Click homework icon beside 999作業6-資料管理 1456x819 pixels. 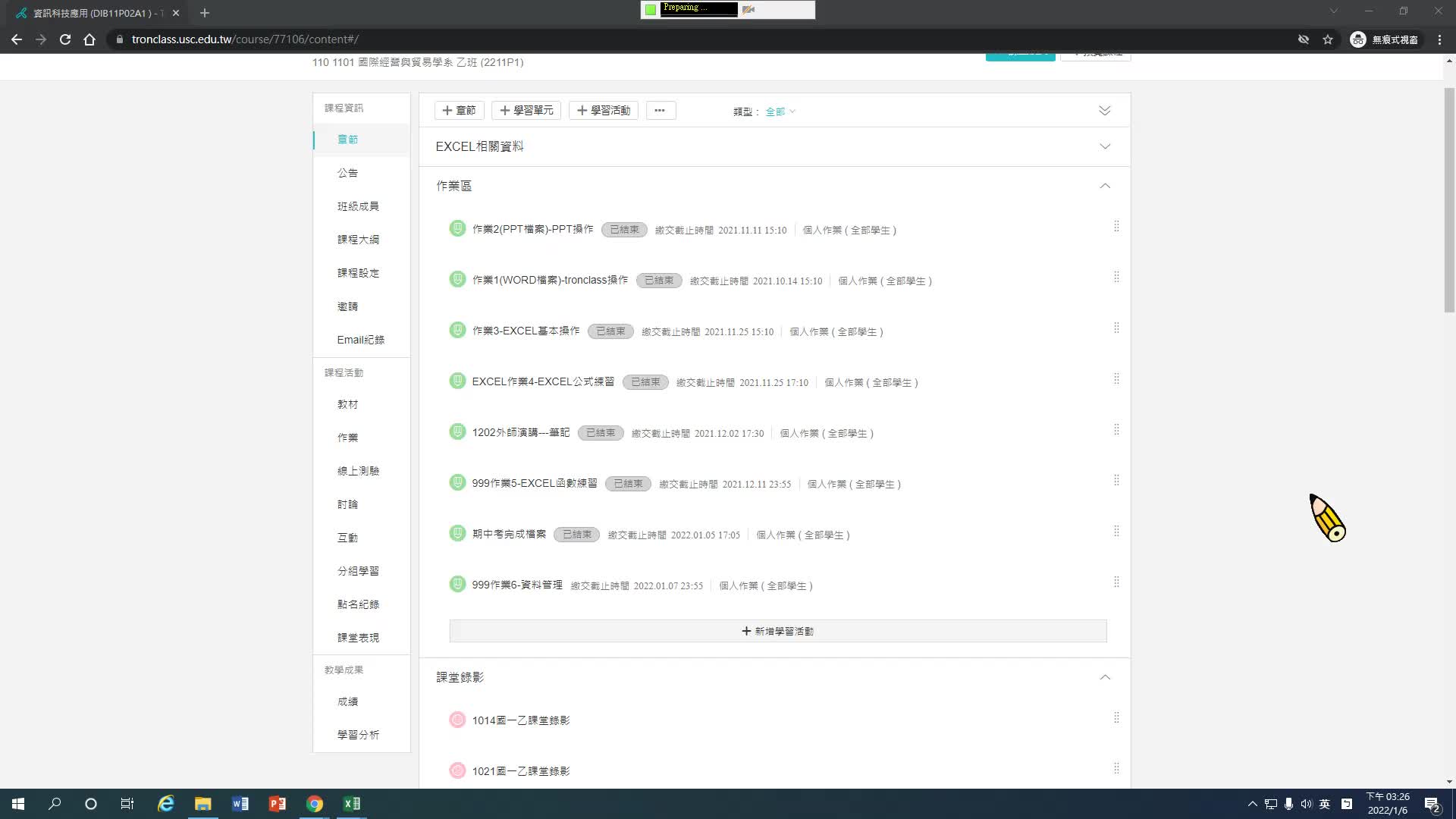pyautogui.click(x=457, y=584)
